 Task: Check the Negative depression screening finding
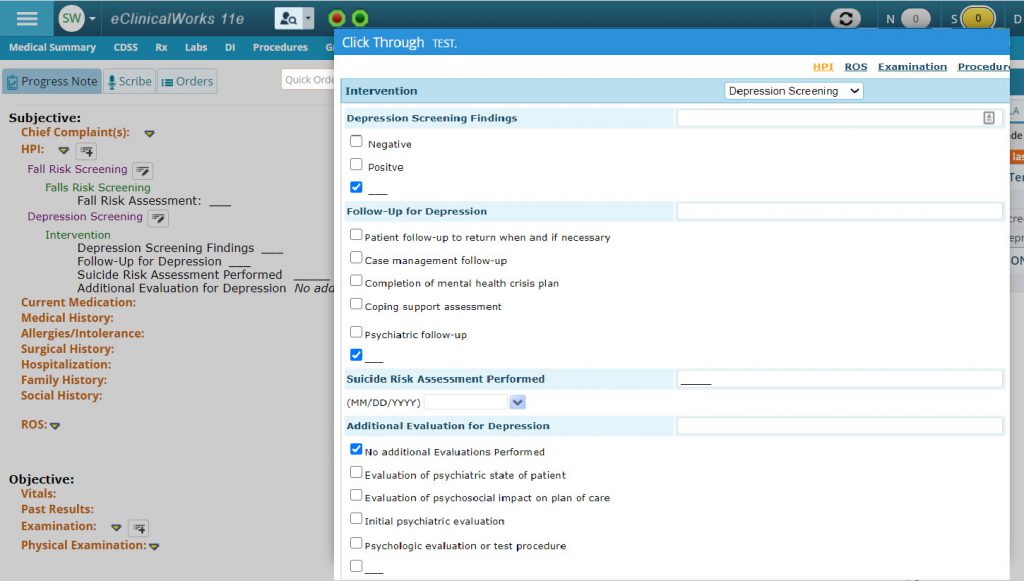click(x=355, y=142)
